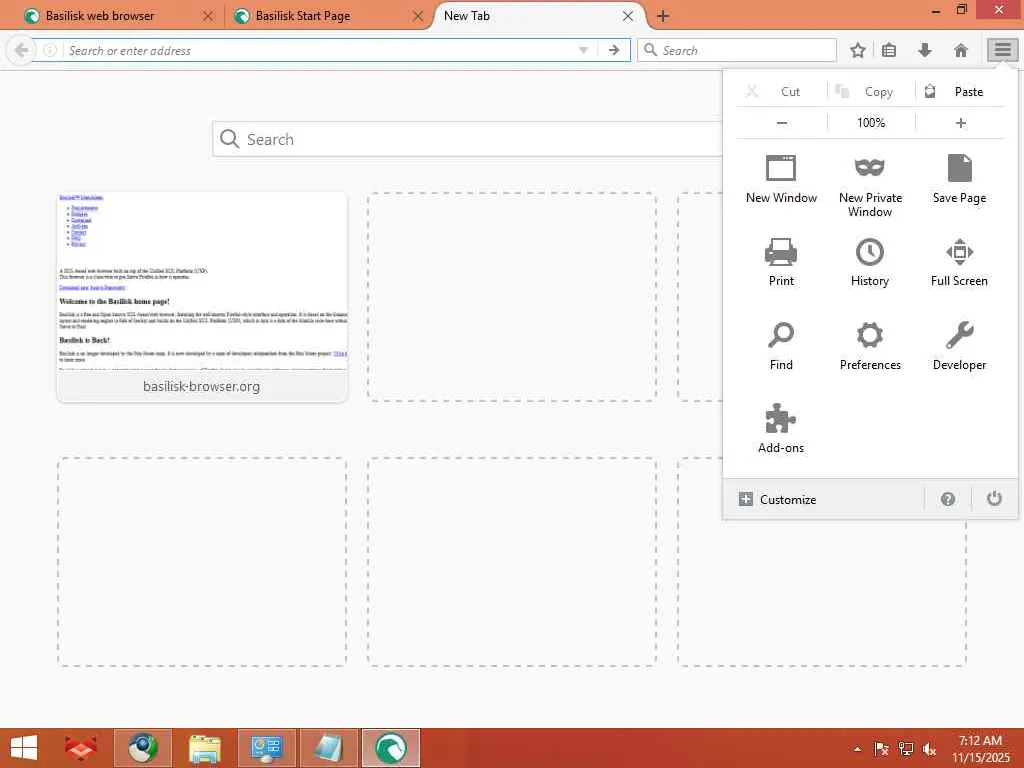
Task: Click the Exit power icon
Action: click(x=994, y=499)
